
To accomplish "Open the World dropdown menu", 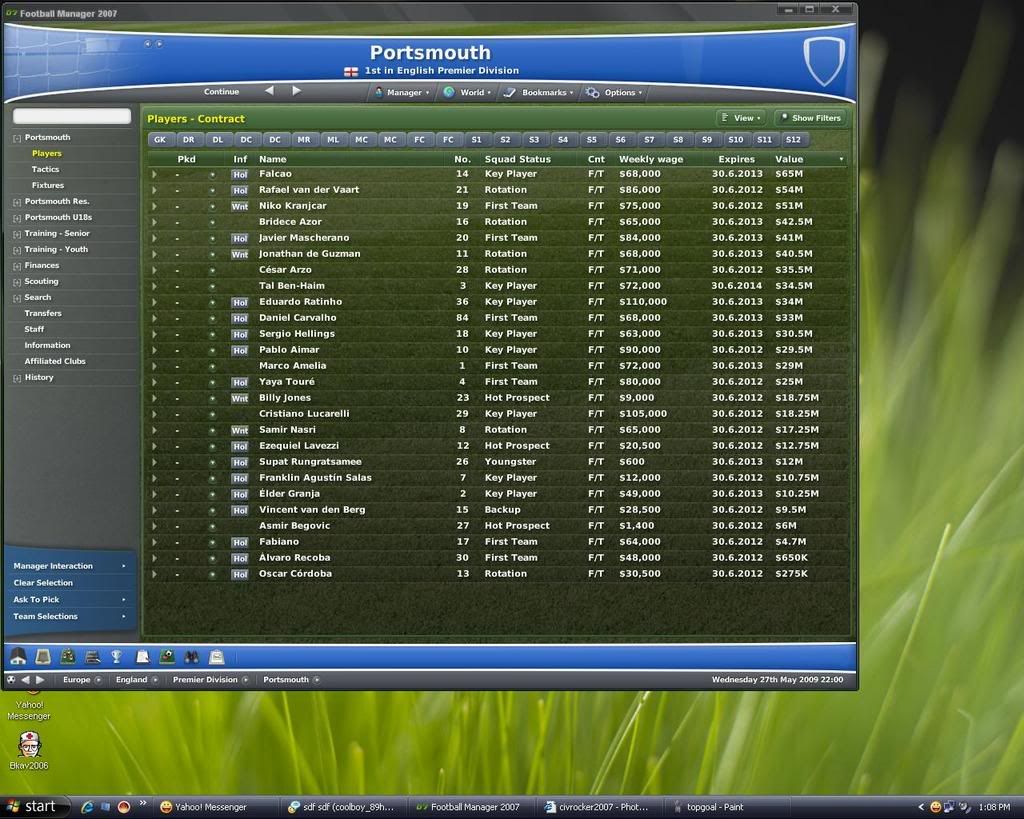I will click(x=468, y=92).
